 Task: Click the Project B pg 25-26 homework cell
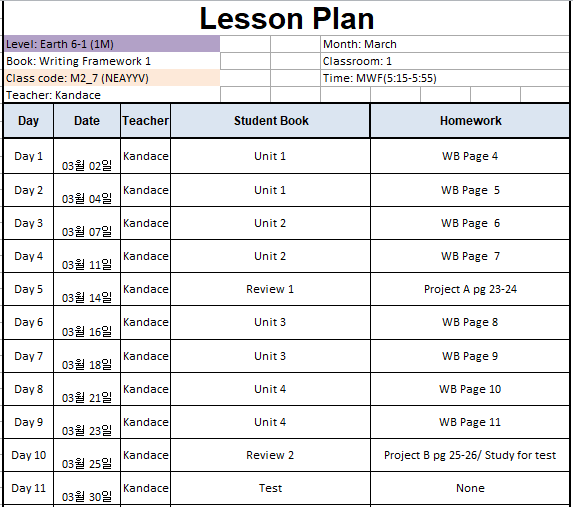[470, 455]
